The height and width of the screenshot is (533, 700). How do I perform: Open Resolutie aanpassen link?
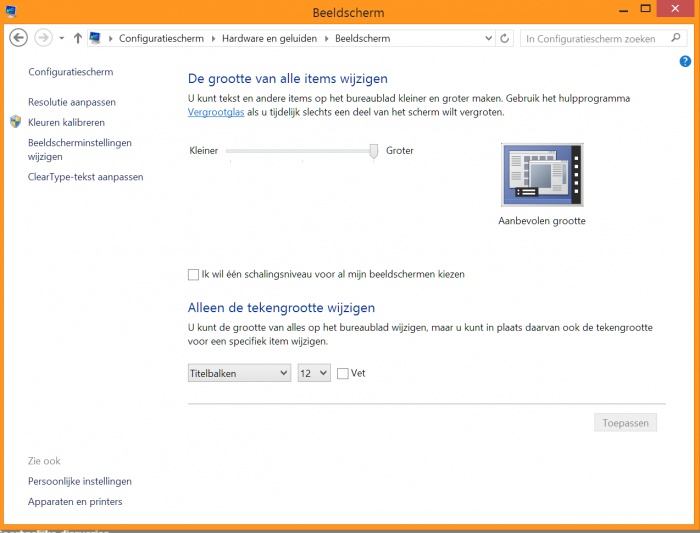pyautogui.click(x=72, y=102)
